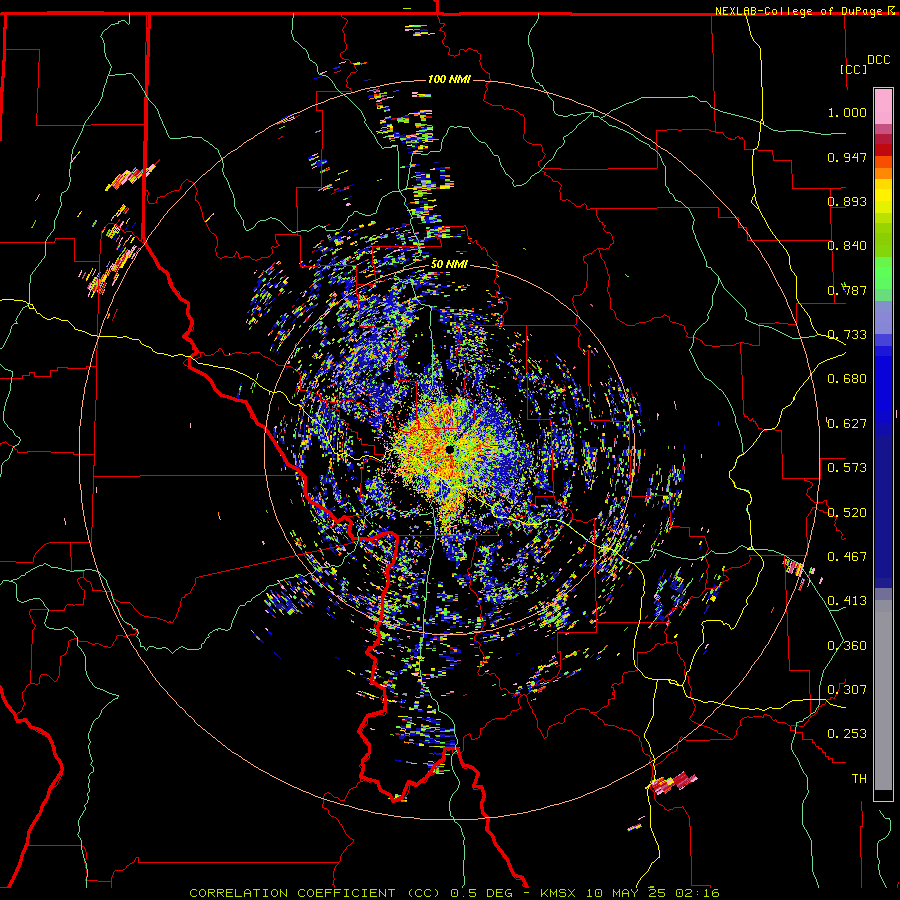Click the black radar site dot at center

tap(449, 449)
